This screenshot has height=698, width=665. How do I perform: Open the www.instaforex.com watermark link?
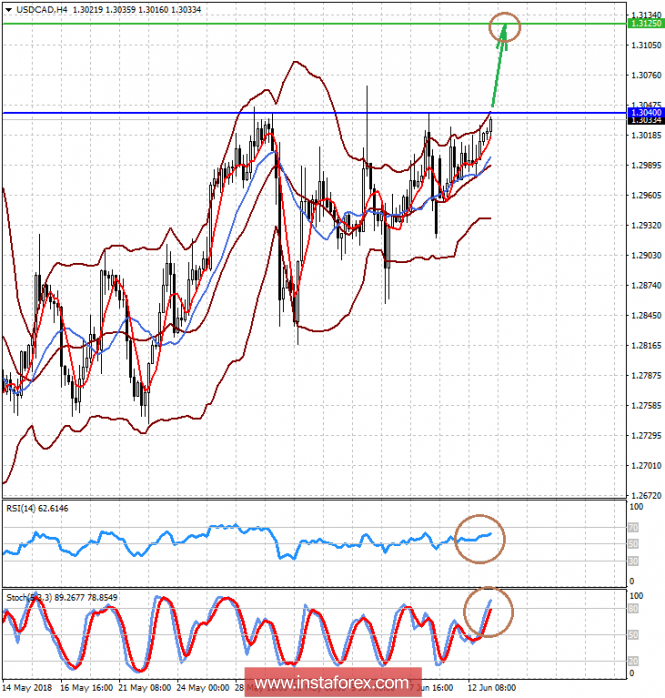coord(332,684)
